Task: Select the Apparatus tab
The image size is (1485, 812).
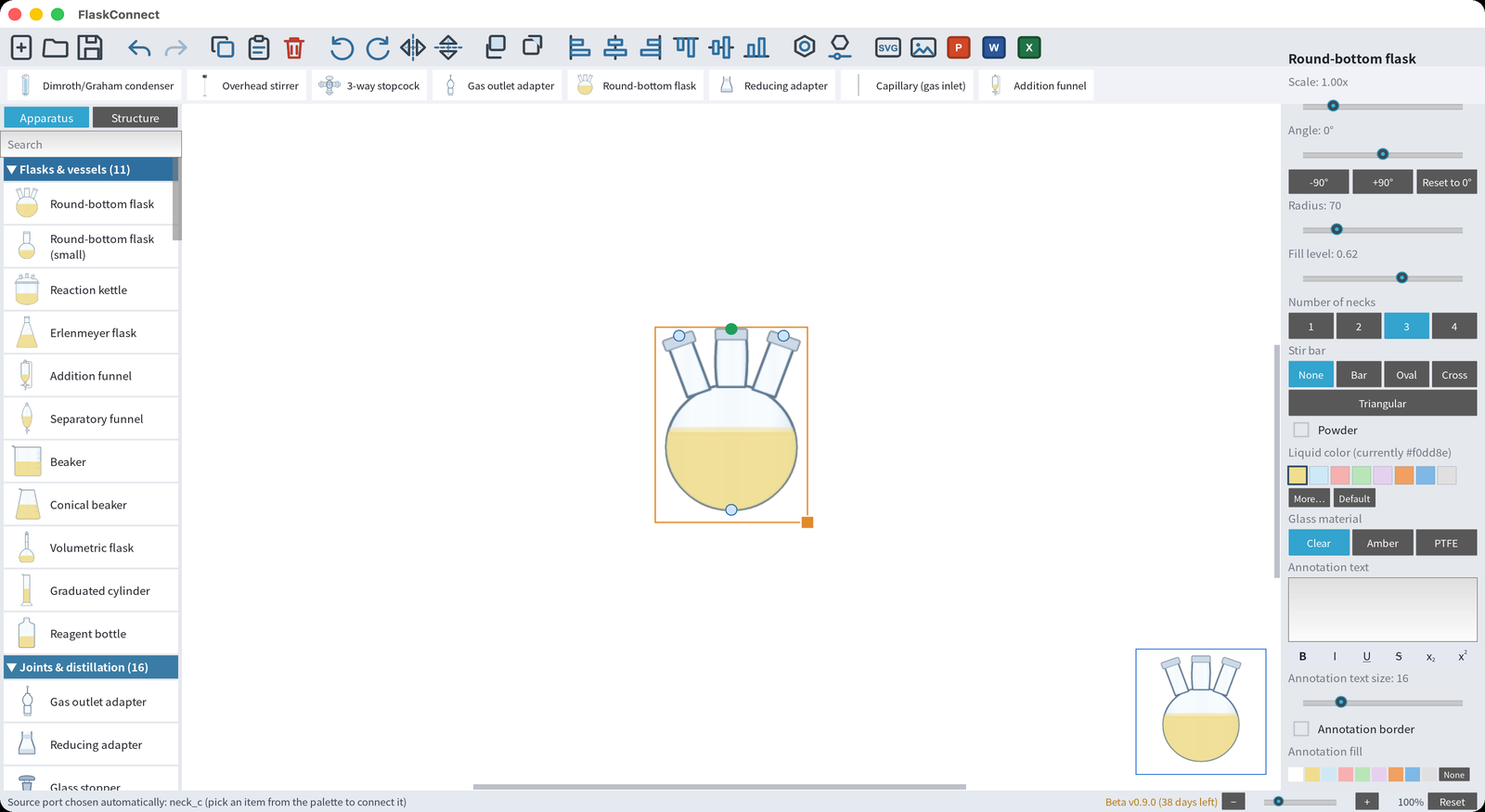Action: [46, 118]
